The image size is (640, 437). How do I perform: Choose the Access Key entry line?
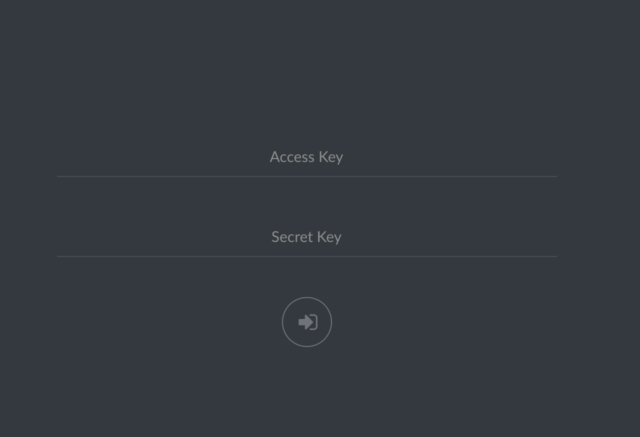(307, 157)
